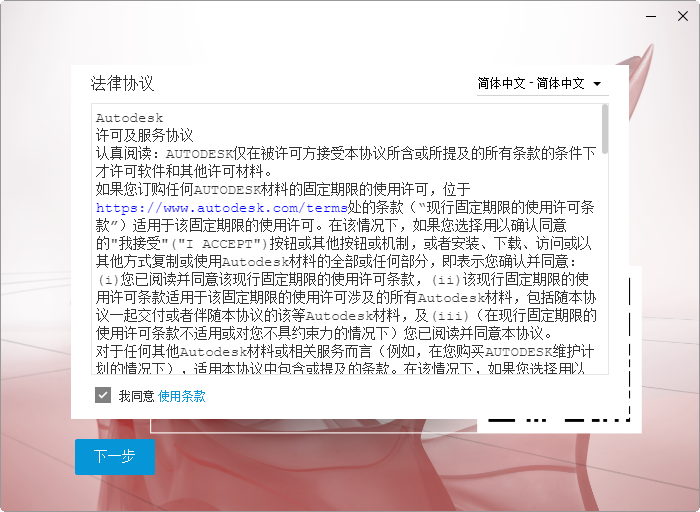Open the autodesk.com/terms hyperlink
The image size is (700, 512).
[221, 208]
